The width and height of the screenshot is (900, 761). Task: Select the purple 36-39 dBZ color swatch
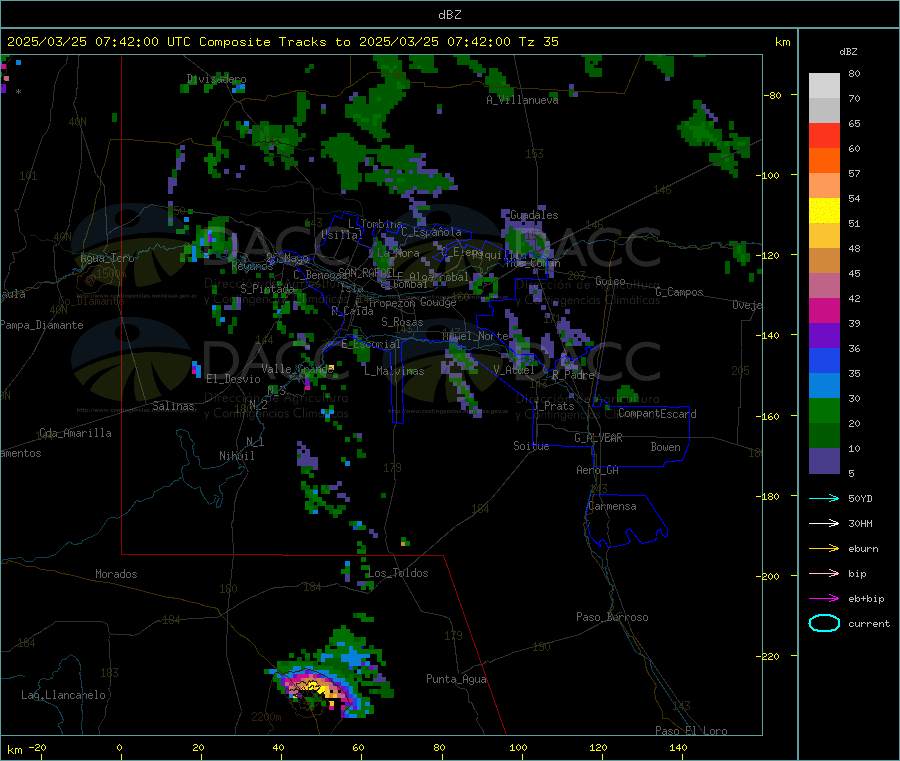824,336
